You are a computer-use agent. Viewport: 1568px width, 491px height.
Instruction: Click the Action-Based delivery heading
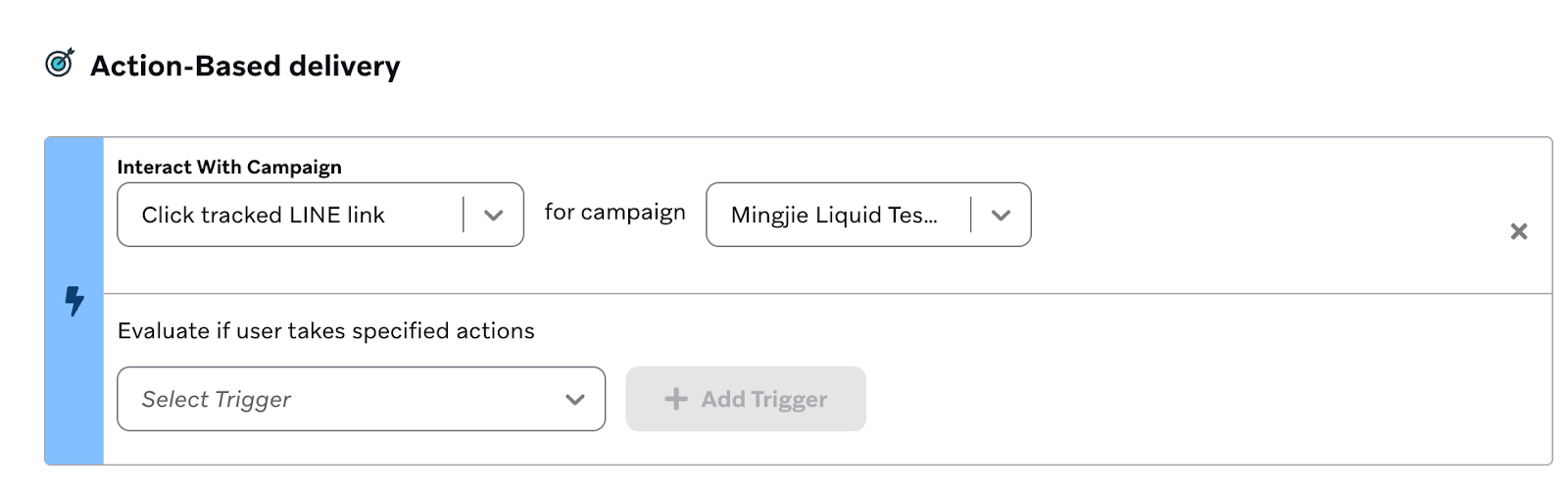coord(245,66)
